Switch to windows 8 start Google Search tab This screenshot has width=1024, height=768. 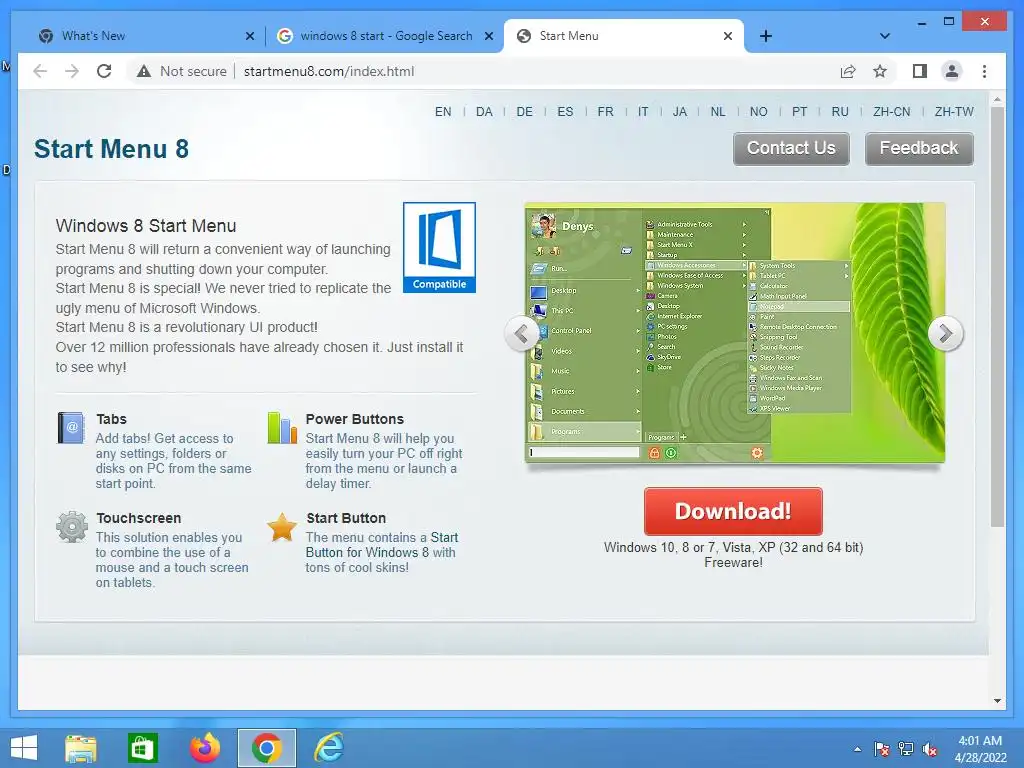pyautogui.click(x=385, y=36)
